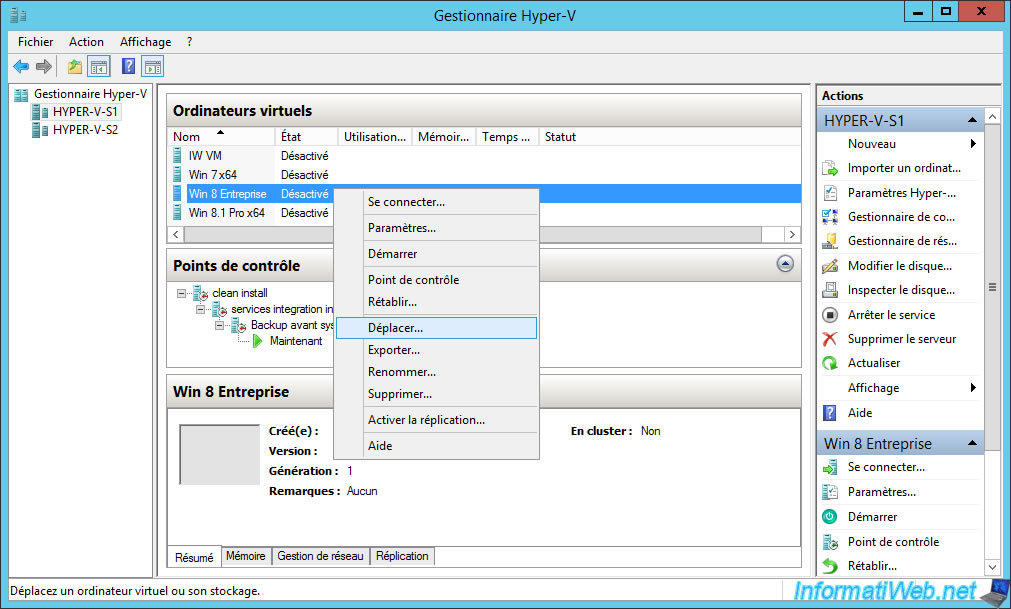Click the green Démarrer power icon
Screen dimensions: 1011x609
coord(830,517)
